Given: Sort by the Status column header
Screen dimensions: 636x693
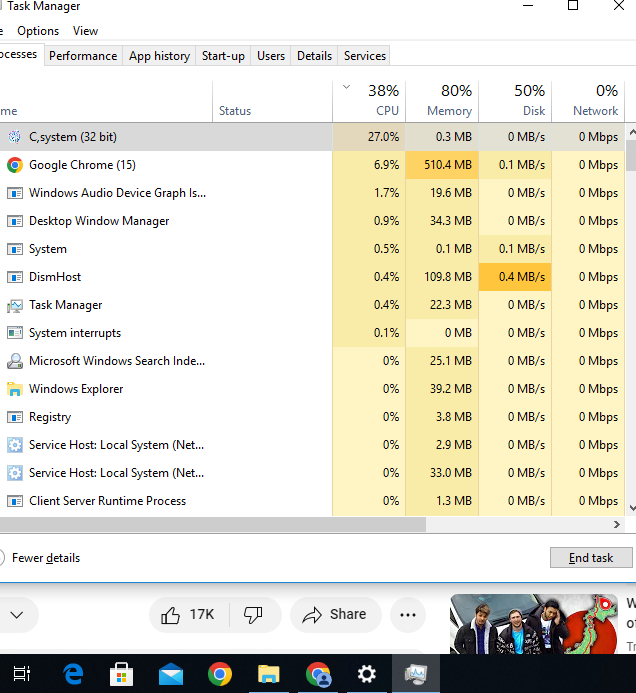Looking at the screenshot, I should 273,101.
